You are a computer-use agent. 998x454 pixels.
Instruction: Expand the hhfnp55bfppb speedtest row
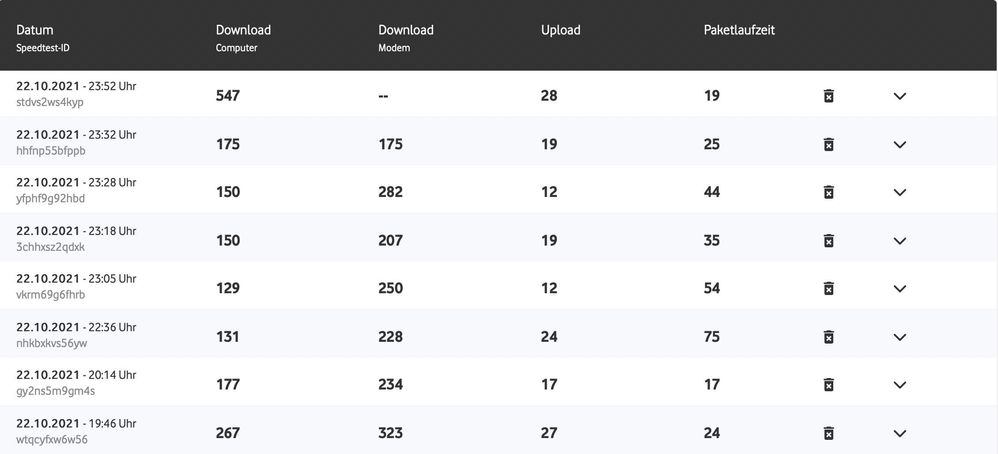(899, 144)
